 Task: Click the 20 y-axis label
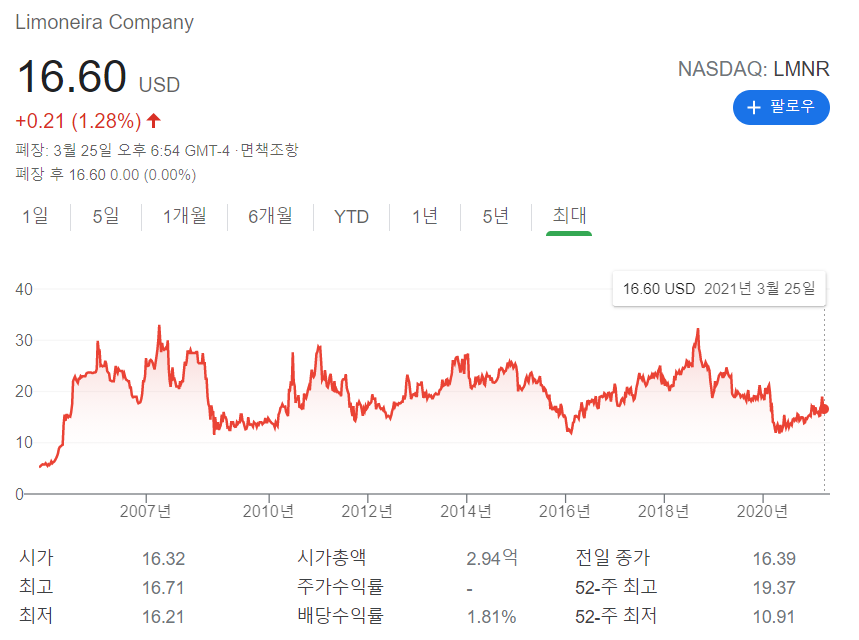[24, 391]
